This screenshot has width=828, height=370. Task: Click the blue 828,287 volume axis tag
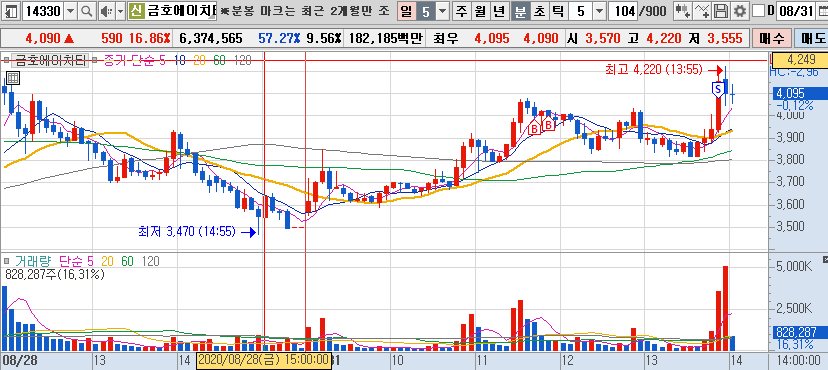pyautogui.click(x=800, y=333)
